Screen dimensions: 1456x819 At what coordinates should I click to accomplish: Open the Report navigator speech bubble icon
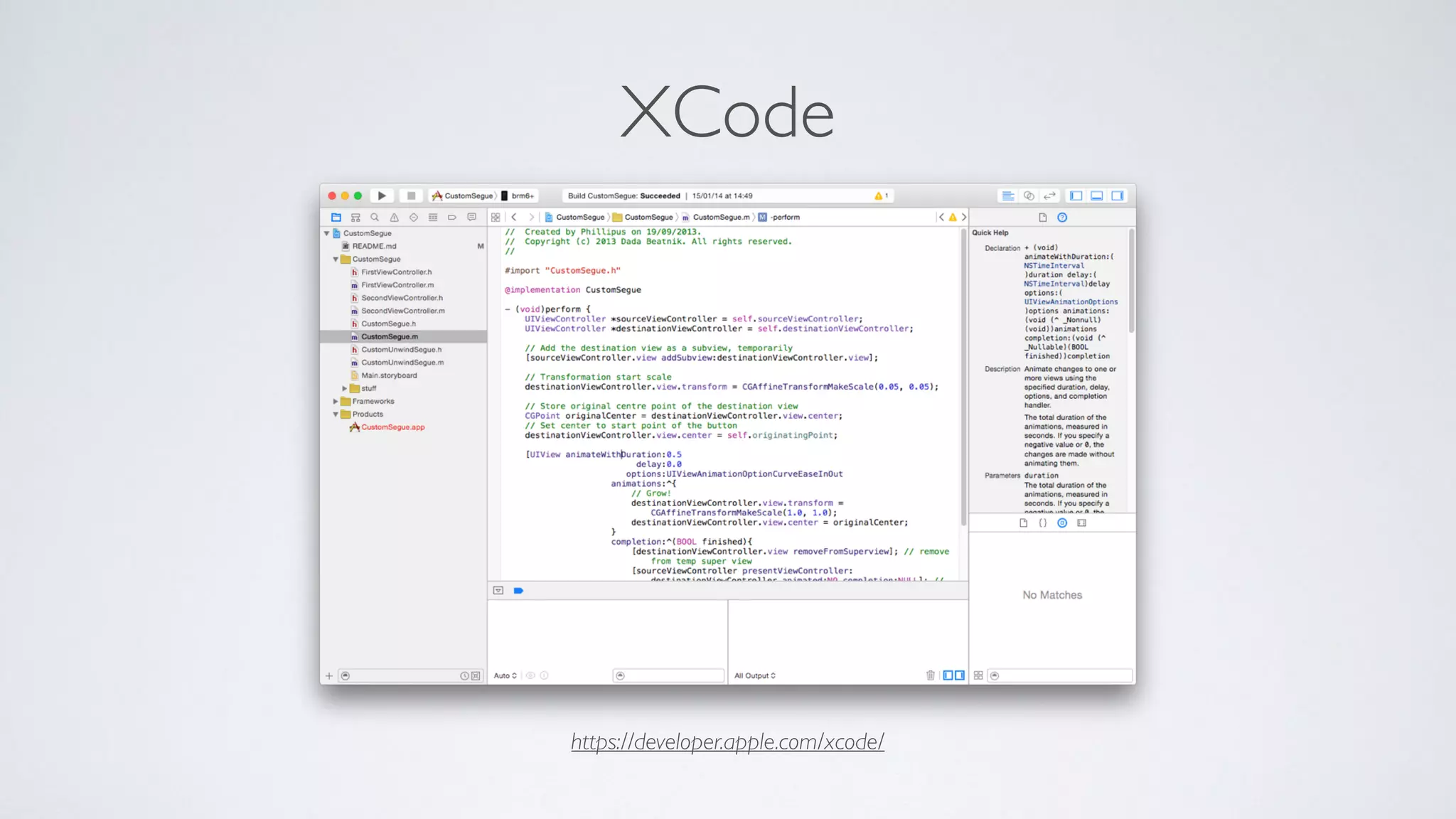[x=471, y=218]
